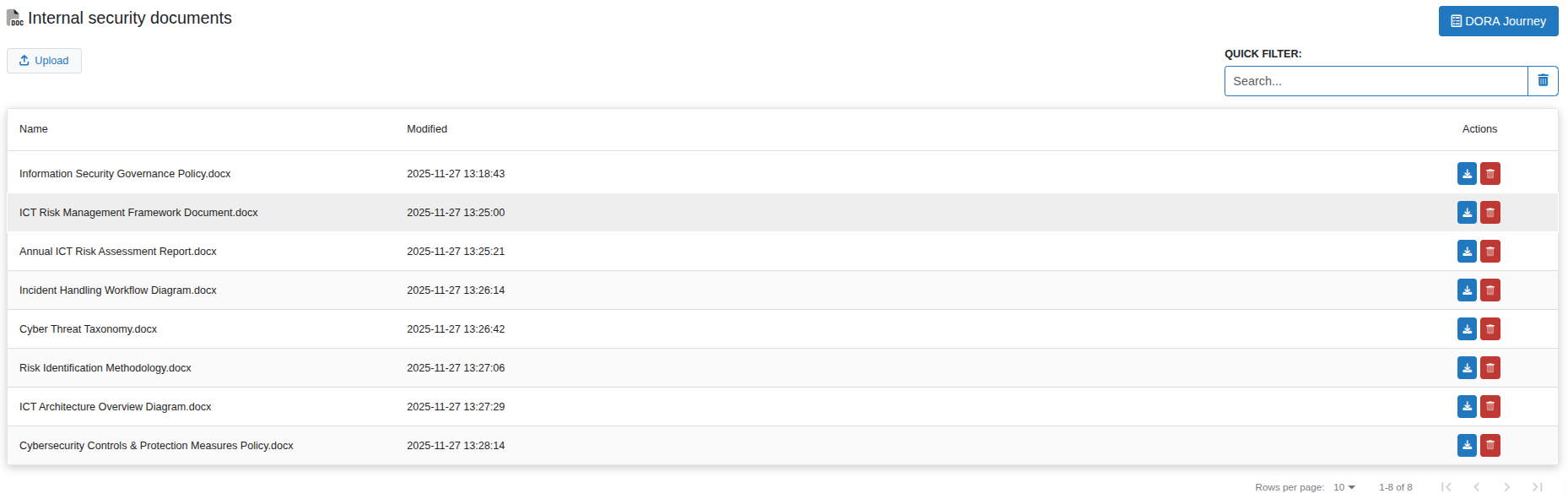1568x499 pixels.
Task: Focus the quick filter search box
Action: click(x=1376, y=81)
